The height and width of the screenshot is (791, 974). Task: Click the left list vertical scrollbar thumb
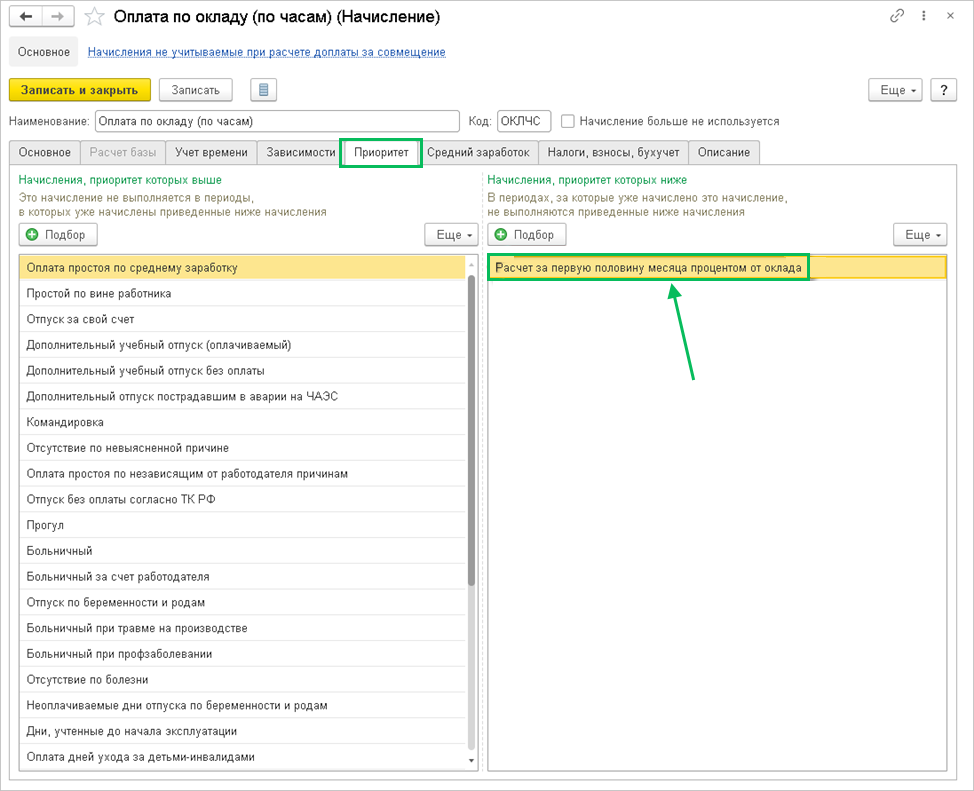pos(471,429)
